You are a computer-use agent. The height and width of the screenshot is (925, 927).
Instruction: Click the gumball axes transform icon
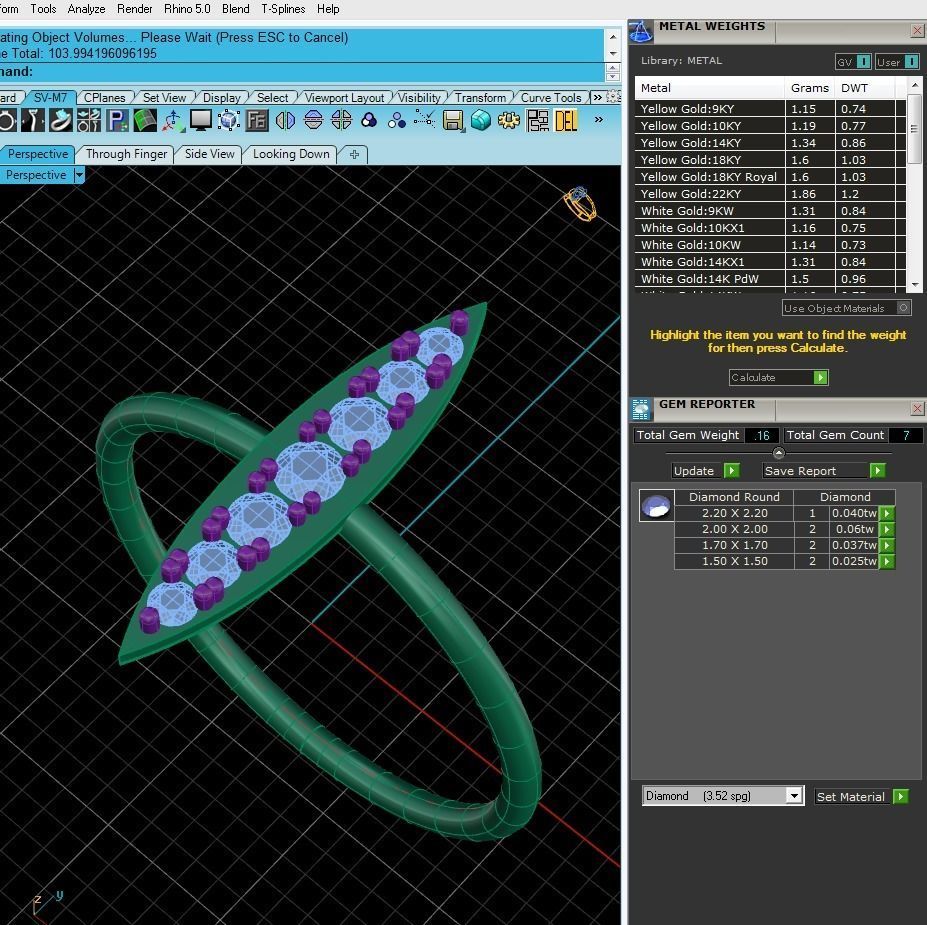coord(173,121)
